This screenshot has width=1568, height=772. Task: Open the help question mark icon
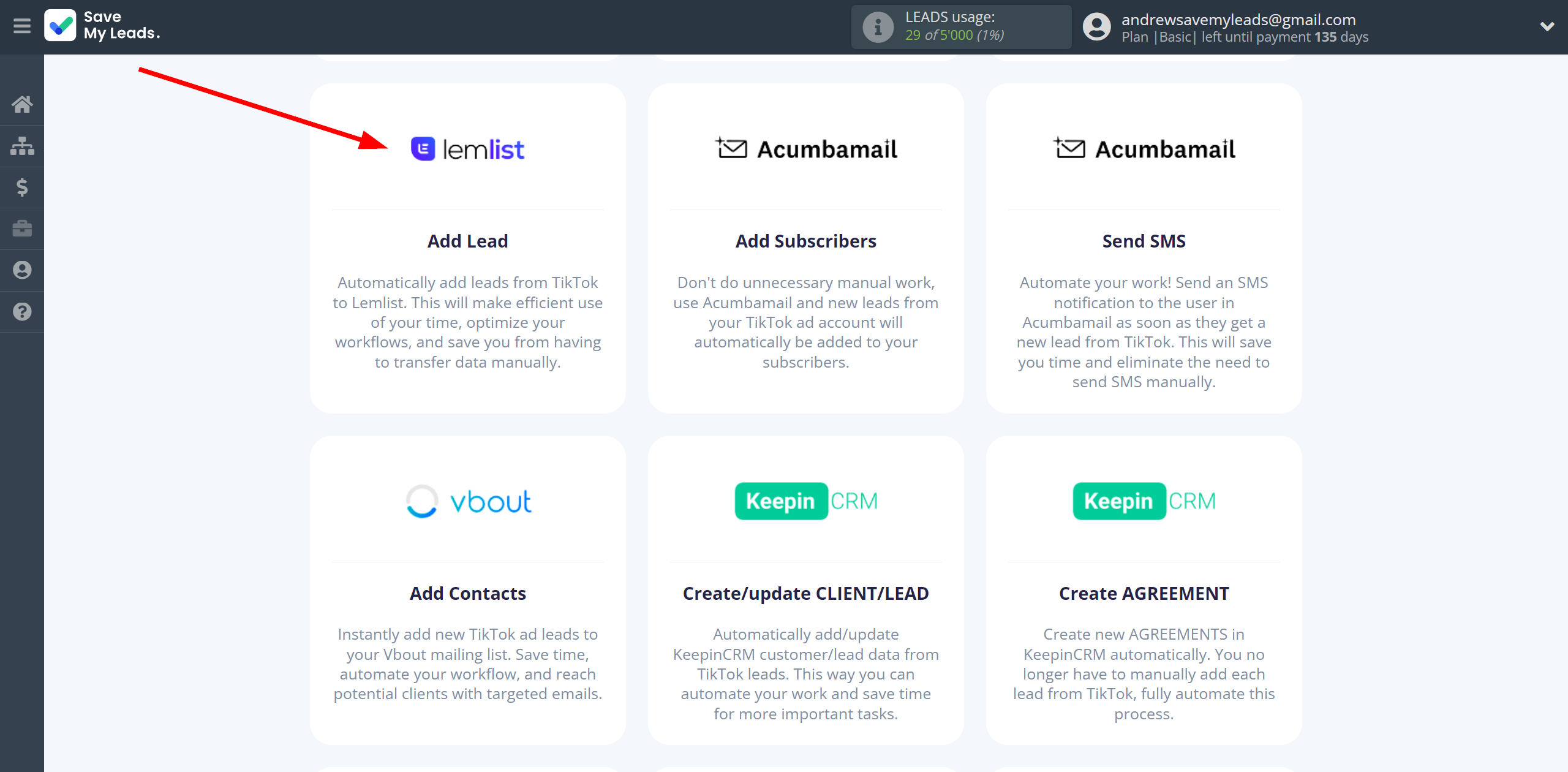pos(22,312)
